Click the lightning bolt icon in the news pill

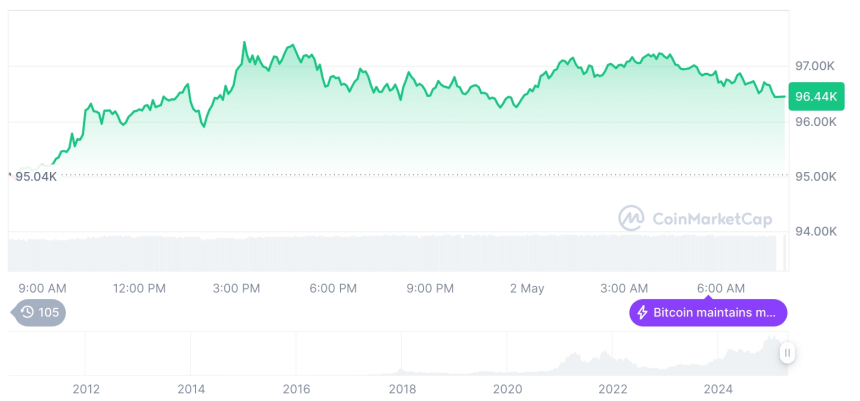coord(642,313)
